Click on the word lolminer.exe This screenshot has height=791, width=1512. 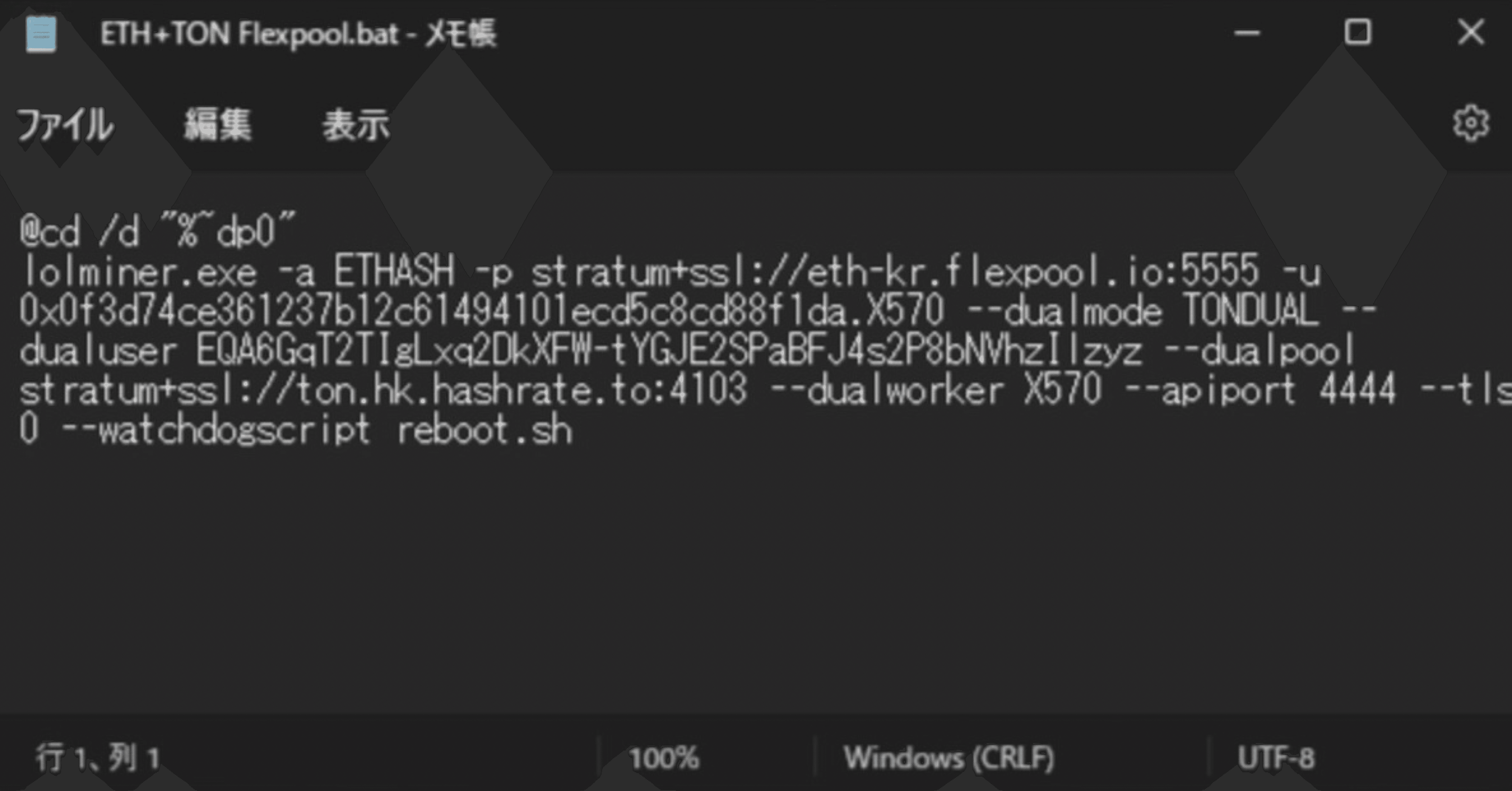135,270
